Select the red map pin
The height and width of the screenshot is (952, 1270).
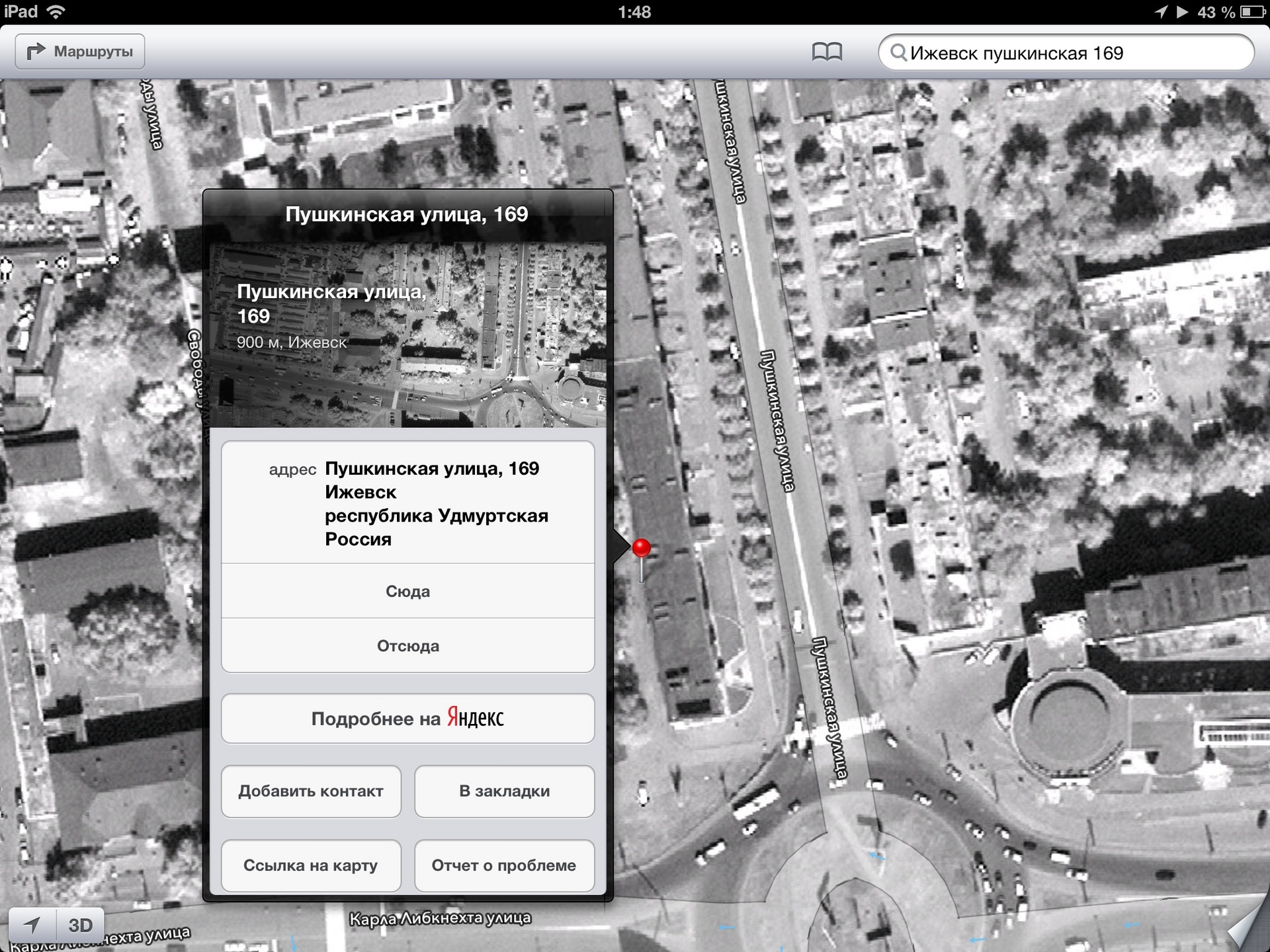click(x=642, y=549)
